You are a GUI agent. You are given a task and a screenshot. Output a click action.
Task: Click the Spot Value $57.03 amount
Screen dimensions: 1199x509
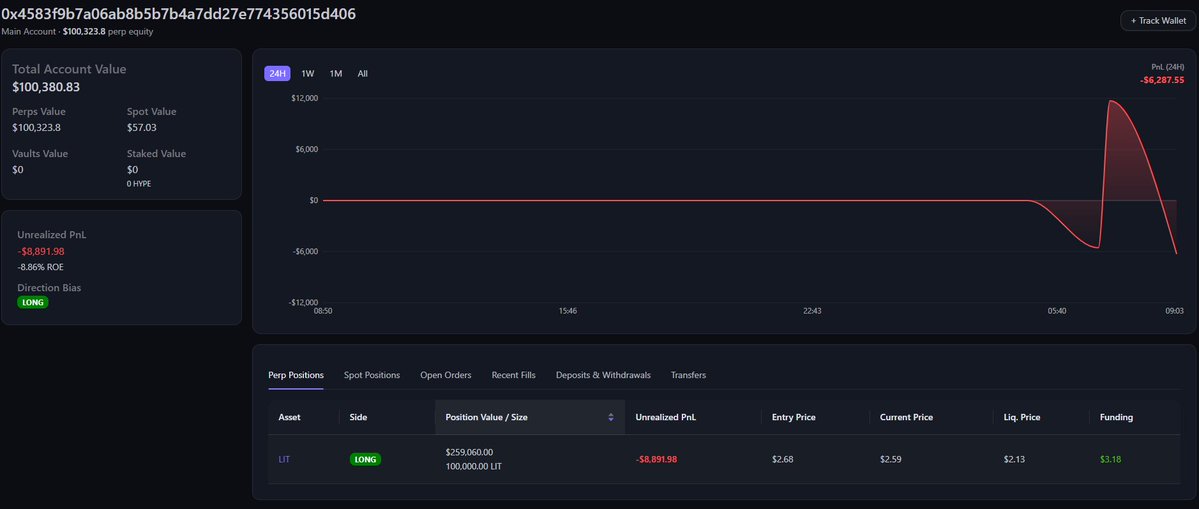[141, 128]
